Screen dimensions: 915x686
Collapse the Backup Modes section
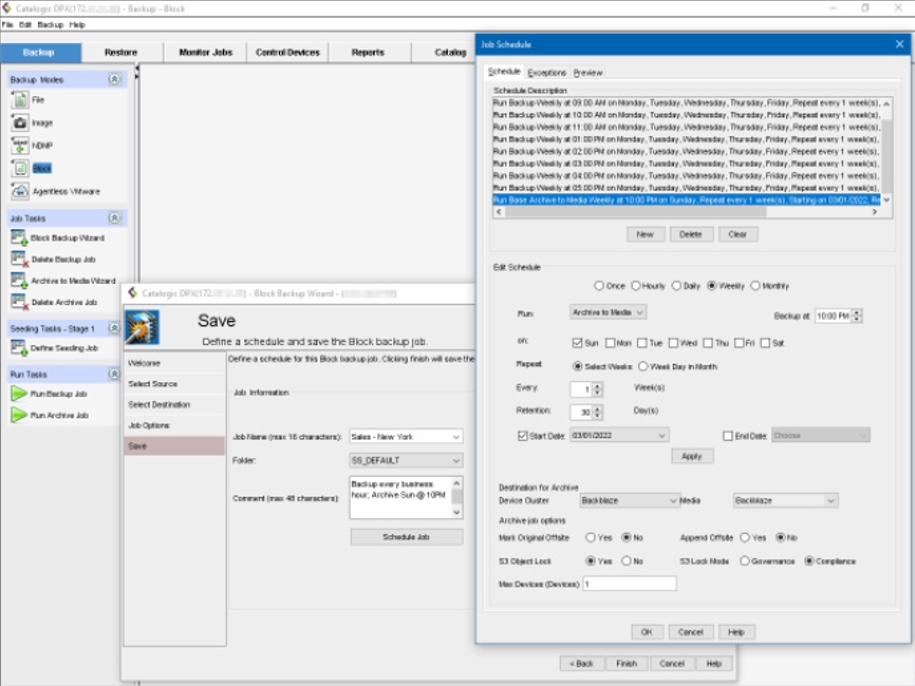click(114, 79)
